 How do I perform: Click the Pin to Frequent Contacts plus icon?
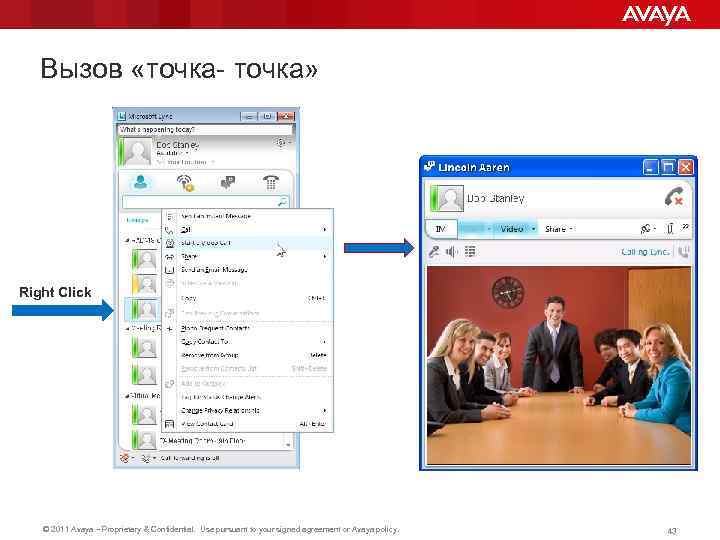169,328
